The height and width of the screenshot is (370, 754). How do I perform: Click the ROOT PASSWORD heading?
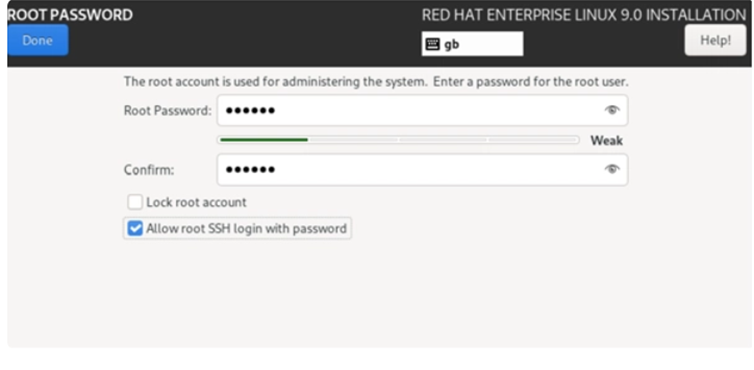[x=70, y=15]
